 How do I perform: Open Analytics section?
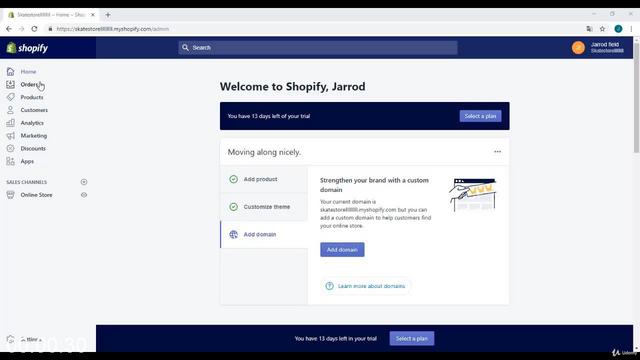(32, 123)
